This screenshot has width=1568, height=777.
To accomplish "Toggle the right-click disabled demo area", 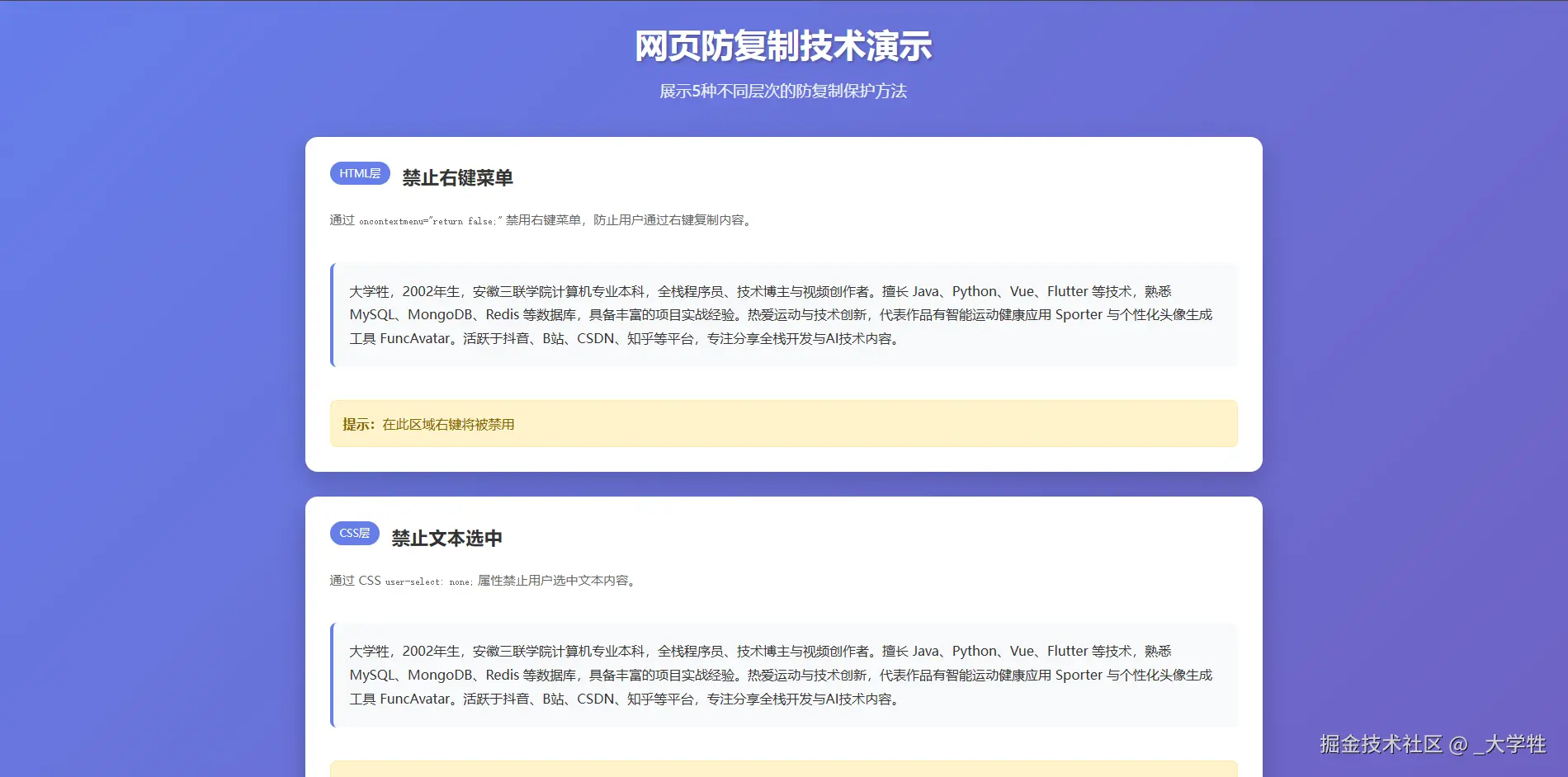I will (x=784, y=314).
